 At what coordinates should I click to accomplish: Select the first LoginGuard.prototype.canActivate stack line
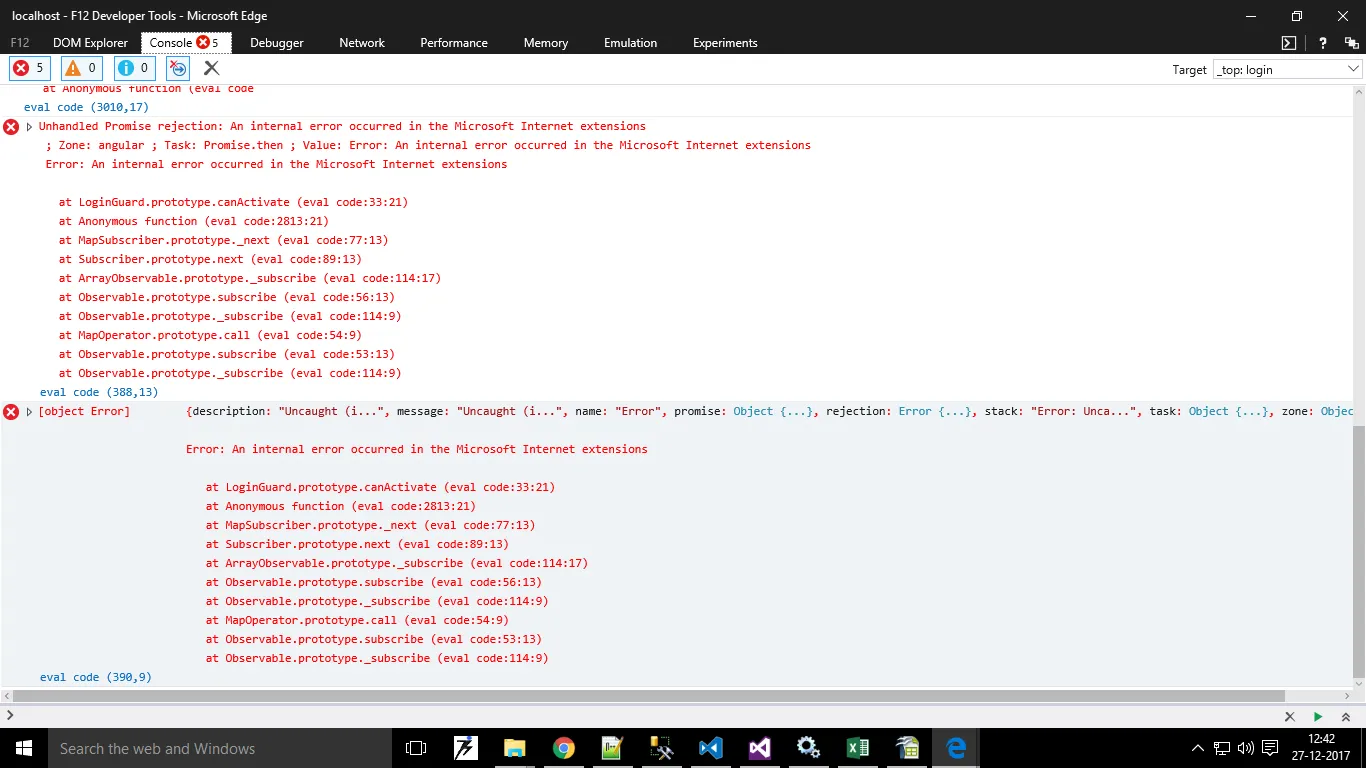(x=233, y=202)
